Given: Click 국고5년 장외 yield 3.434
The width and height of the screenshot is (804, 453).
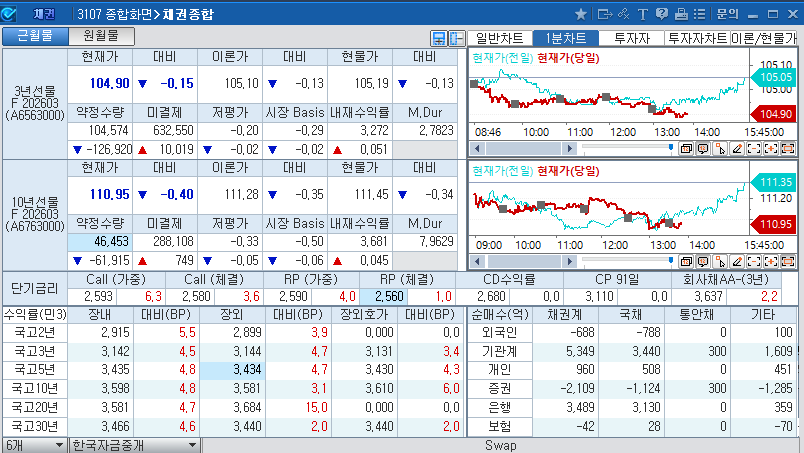Looking at the screenshot, I should (232, 369).
